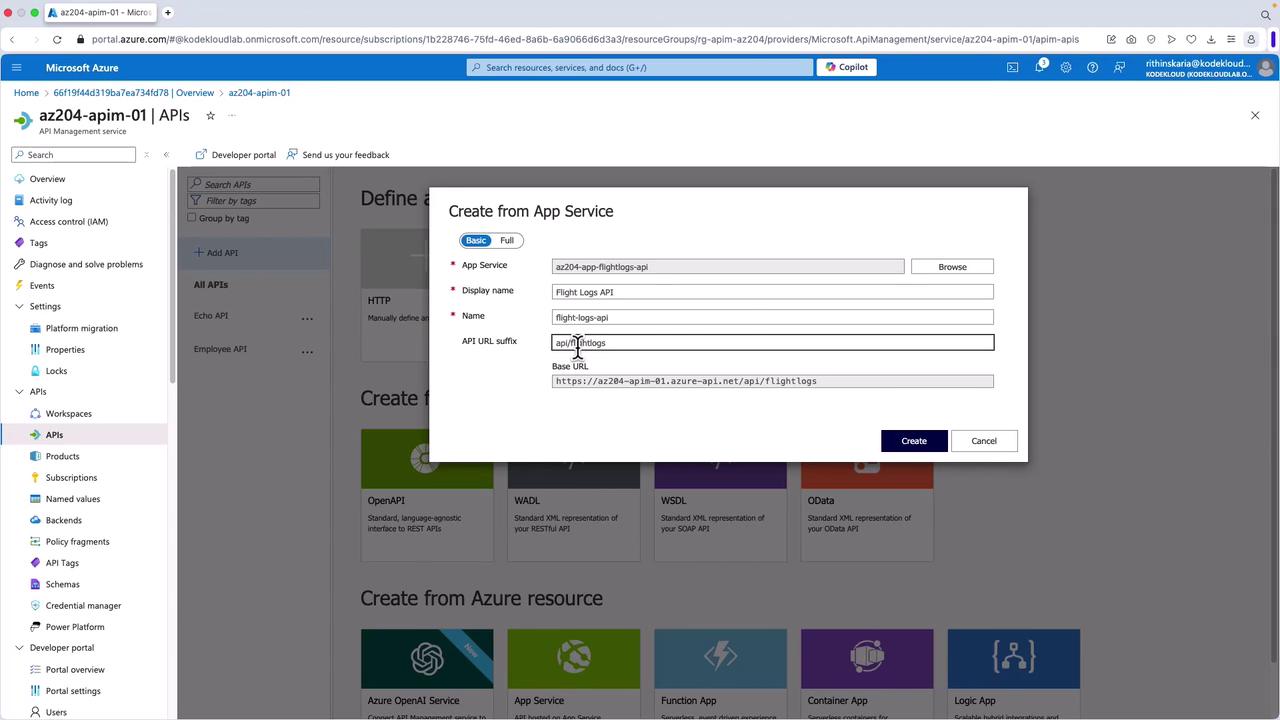Check the Group by tag checkbox

(x=192, y=217)
